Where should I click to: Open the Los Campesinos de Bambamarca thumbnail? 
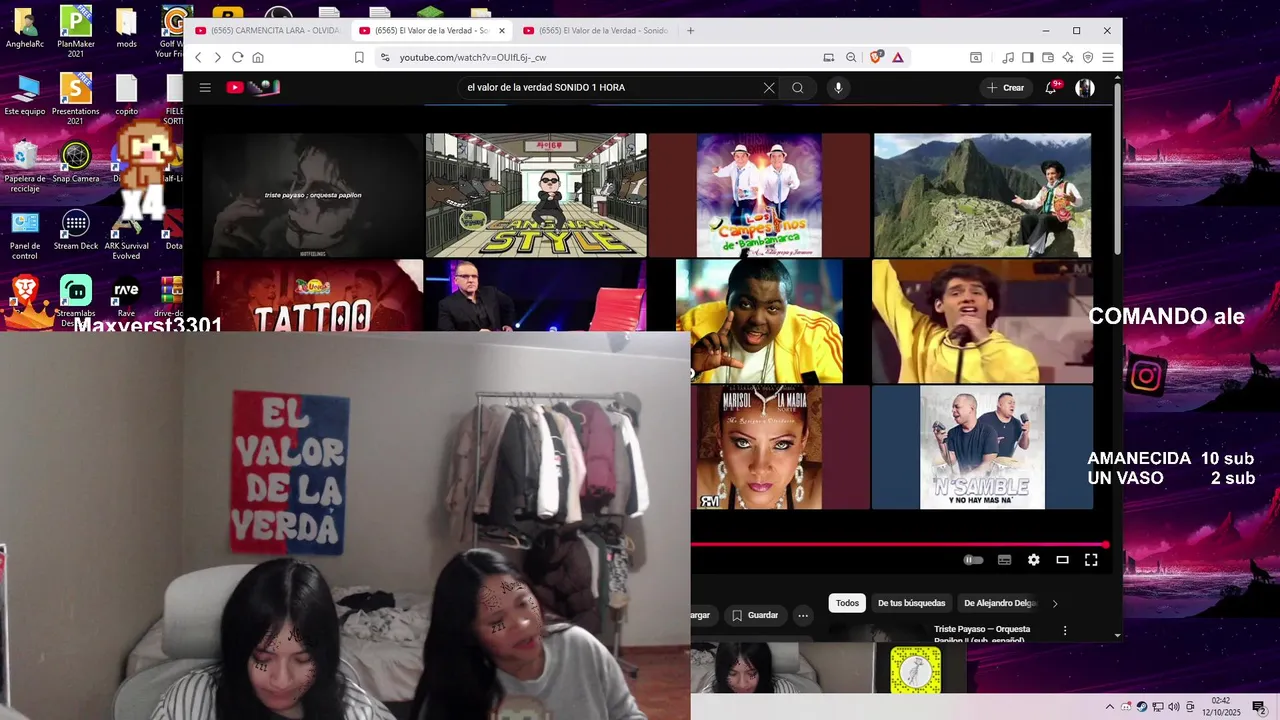[x=759, y=195]
